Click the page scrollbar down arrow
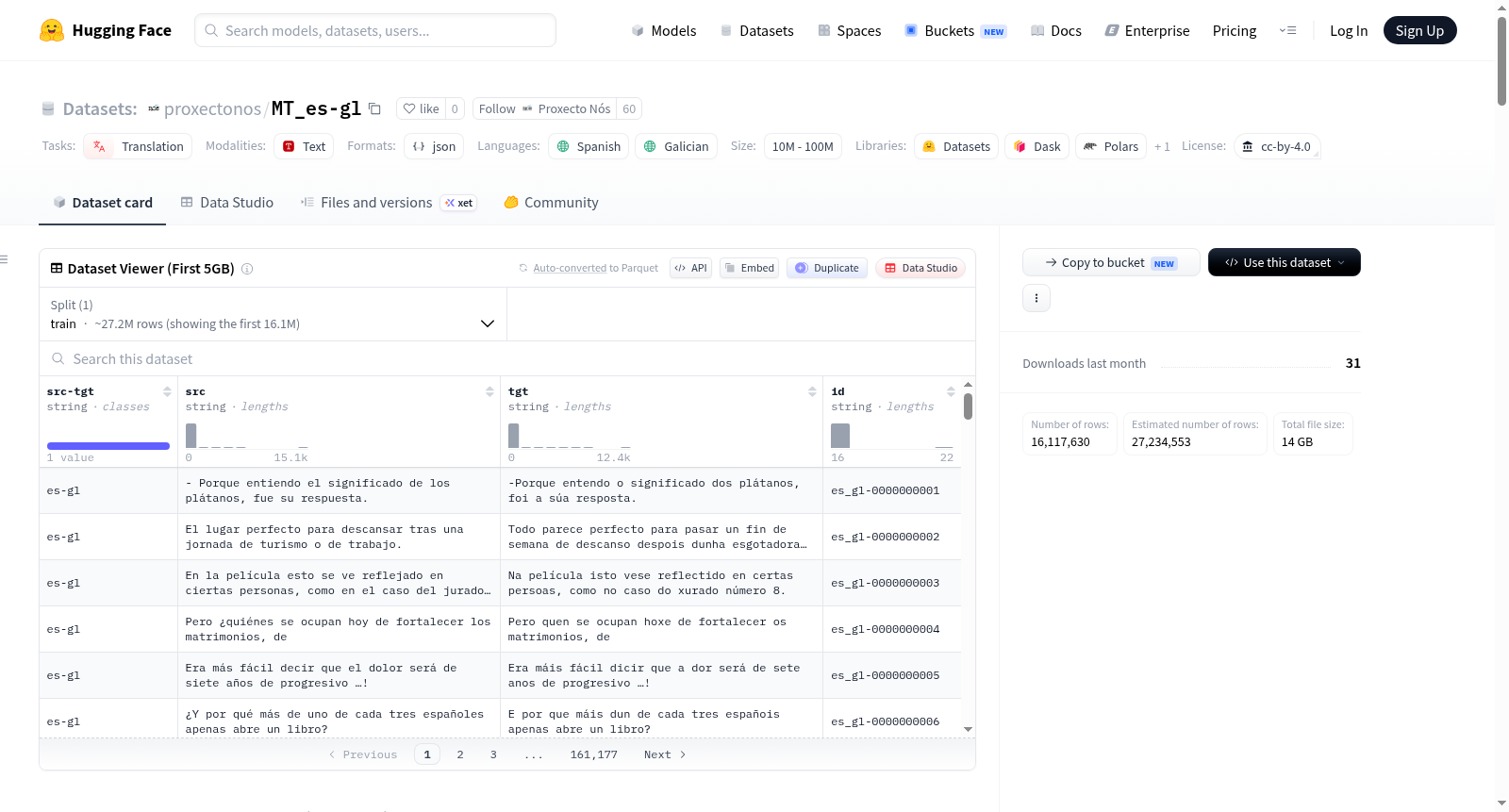 pos(1501,804)
